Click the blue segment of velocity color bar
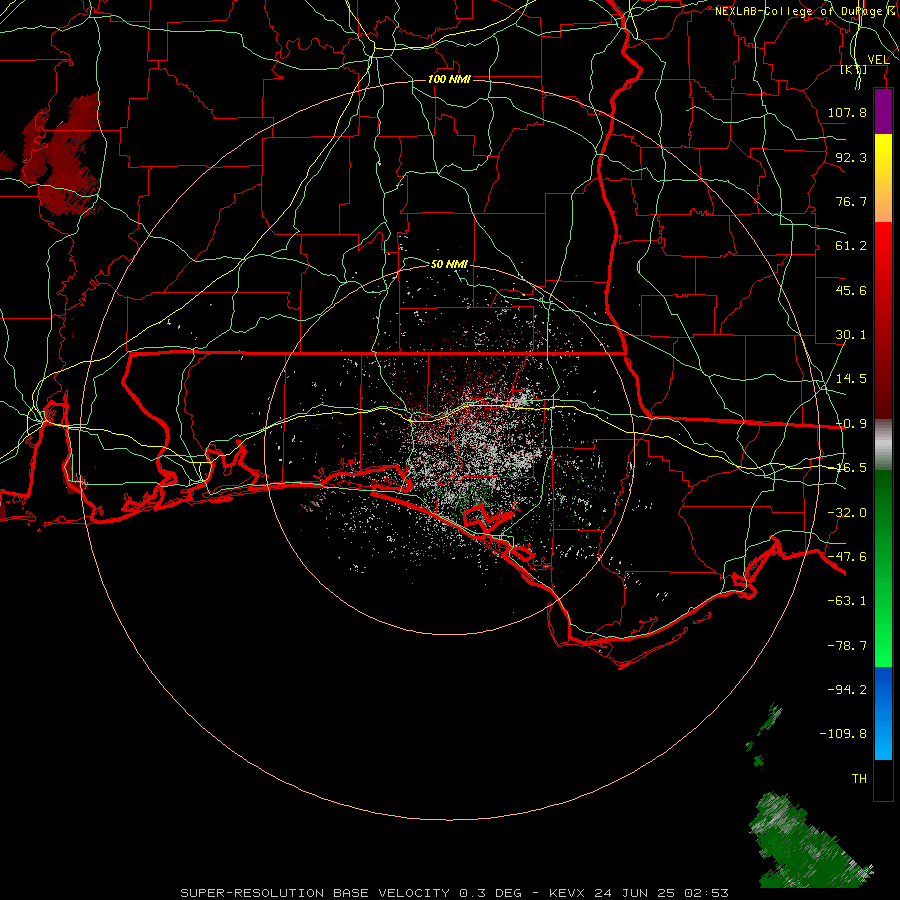 coord(883,713)
